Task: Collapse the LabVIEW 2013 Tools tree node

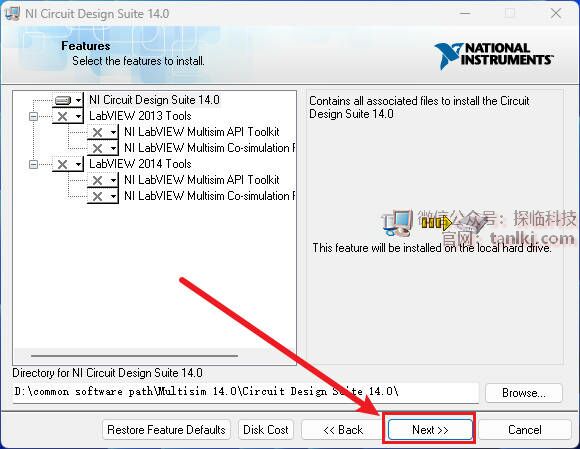Action: point(33,117)
